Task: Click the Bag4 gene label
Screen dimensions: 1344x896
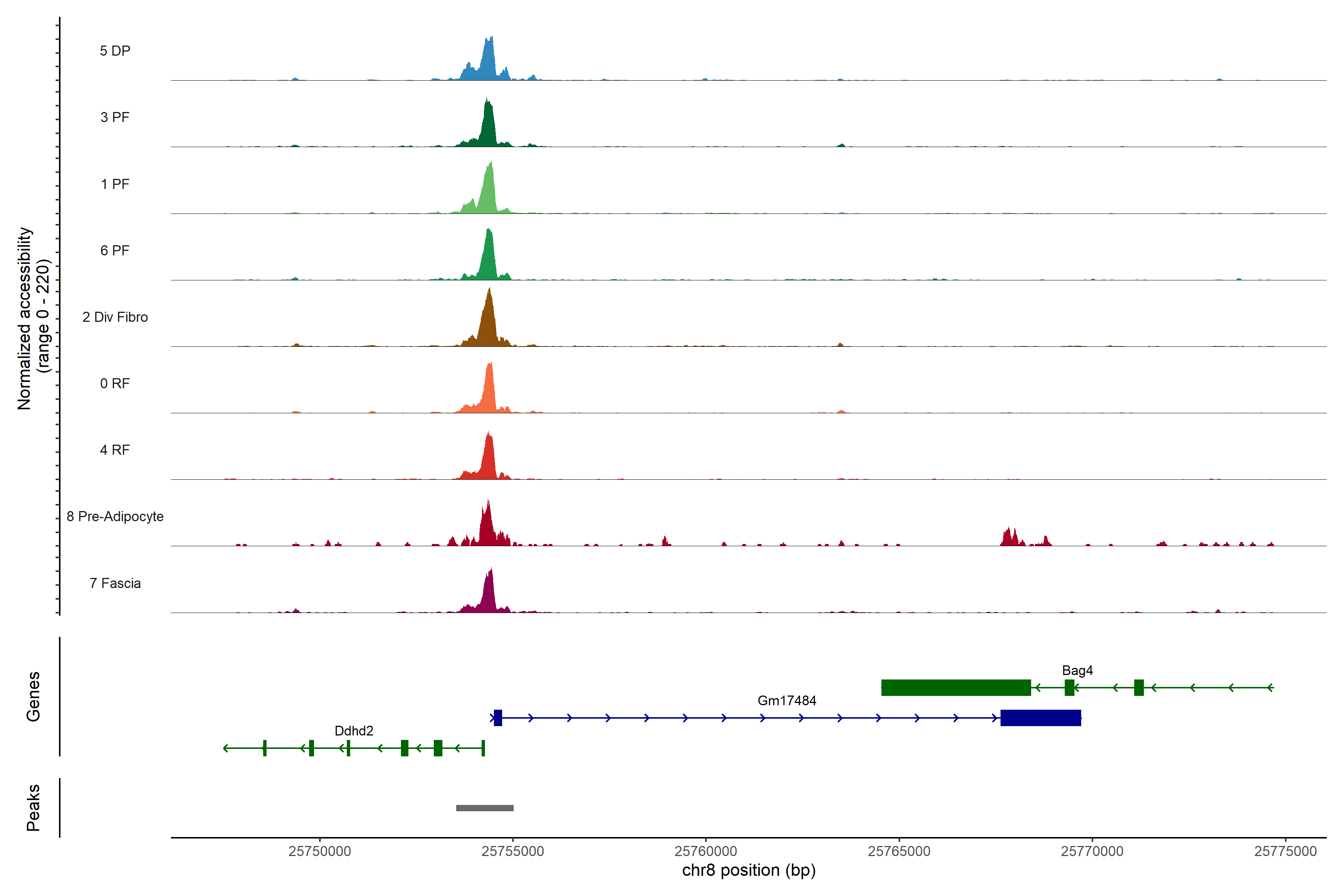Action: point(1077,670)
